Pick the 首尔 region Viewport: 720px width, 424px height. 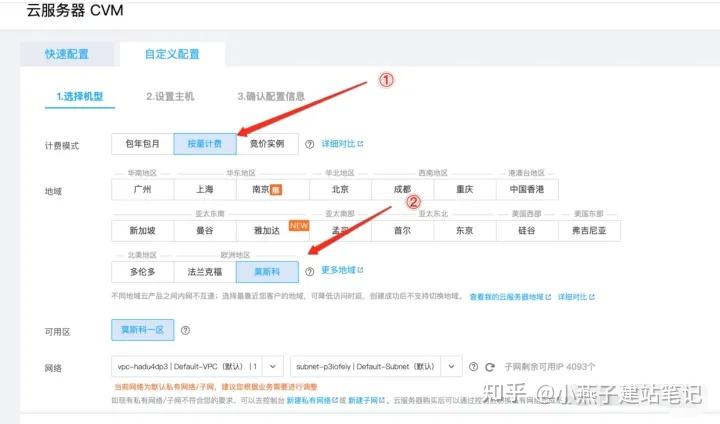pos(402,231)
